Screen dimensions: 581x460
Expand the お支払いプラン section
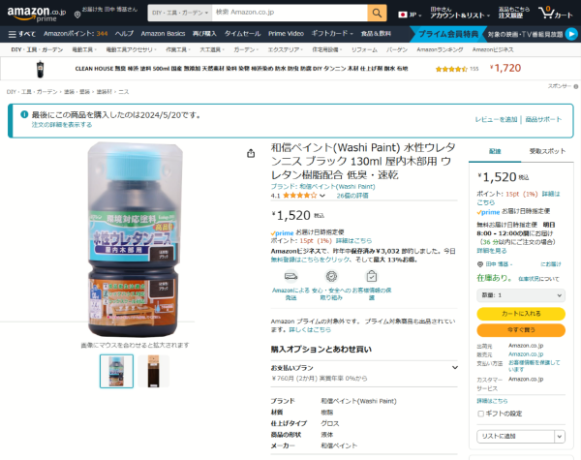364,373
